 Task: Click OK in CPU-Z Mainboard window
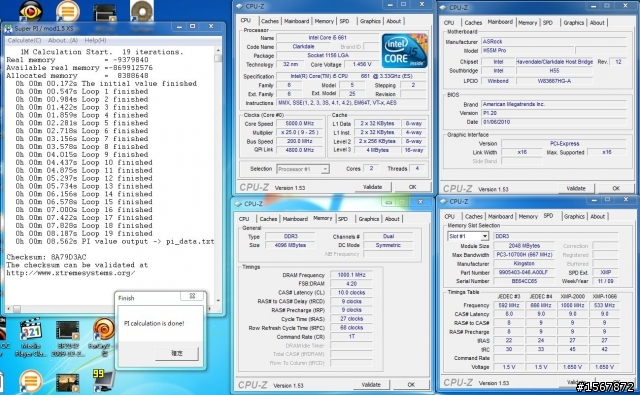point(616,189)
